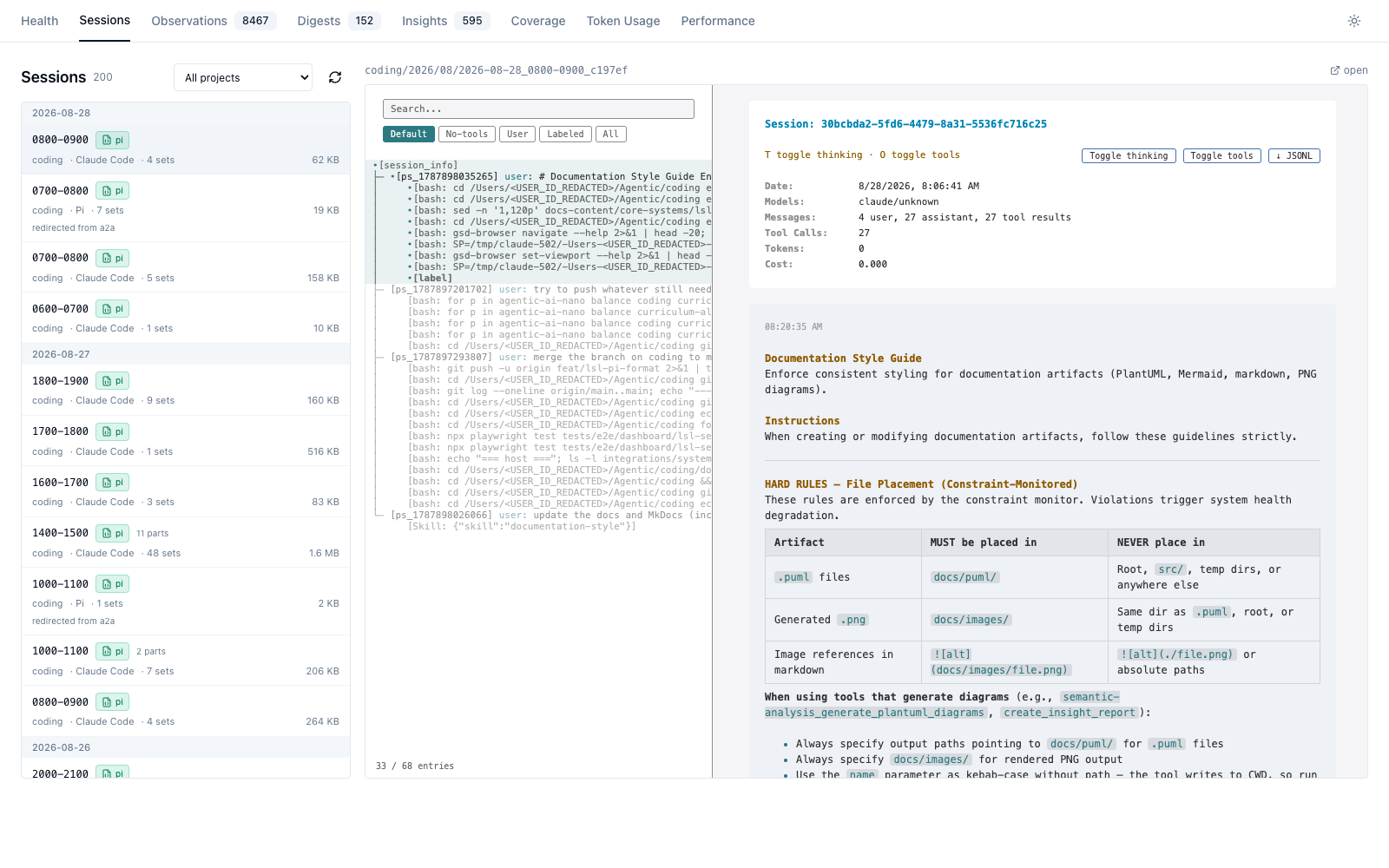Open the create_insight_report tool link
The width and height of the screenshot is (1389, 868).
point(1070,713)
